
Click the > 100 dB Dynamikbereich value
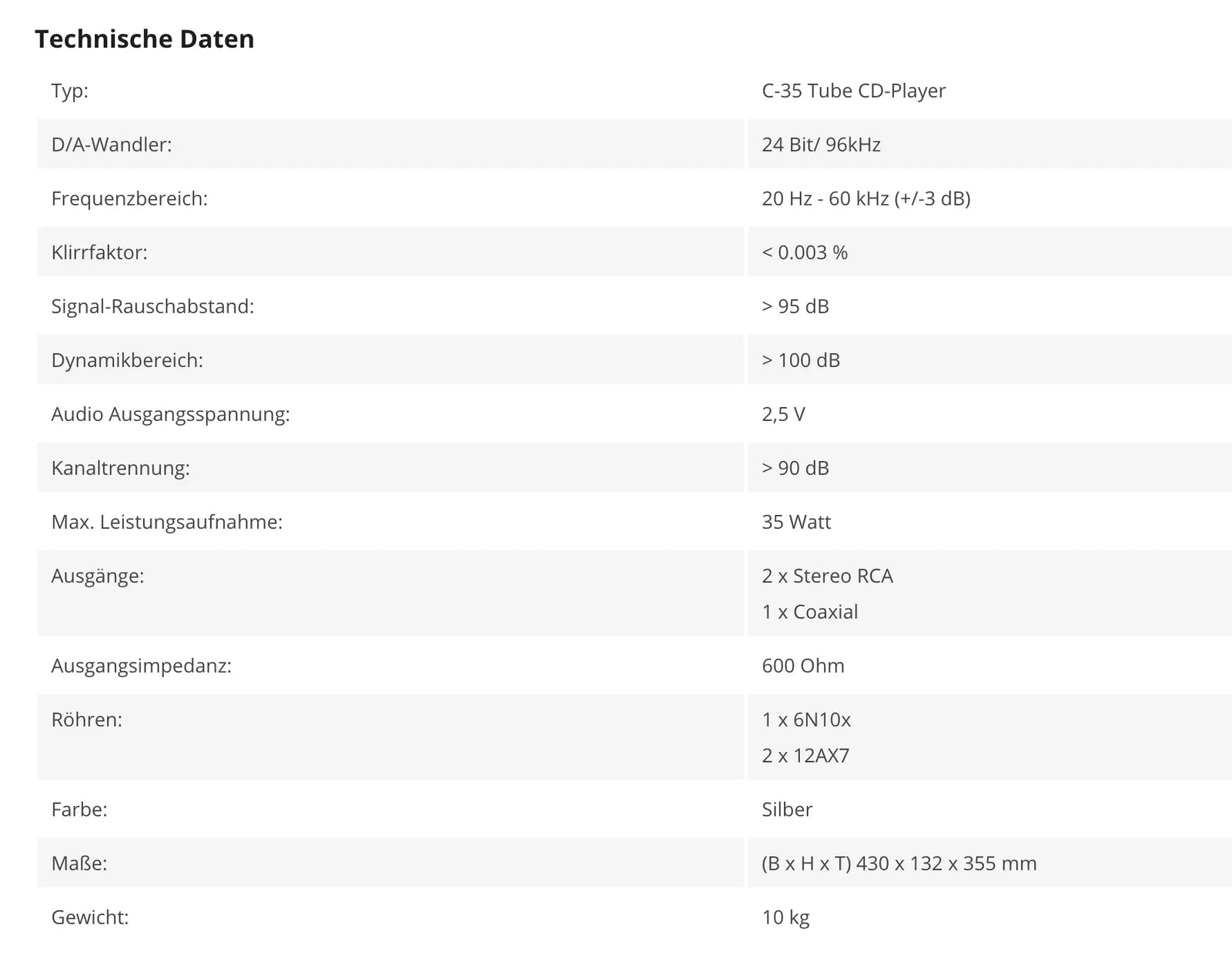click(x=801, y=360)
